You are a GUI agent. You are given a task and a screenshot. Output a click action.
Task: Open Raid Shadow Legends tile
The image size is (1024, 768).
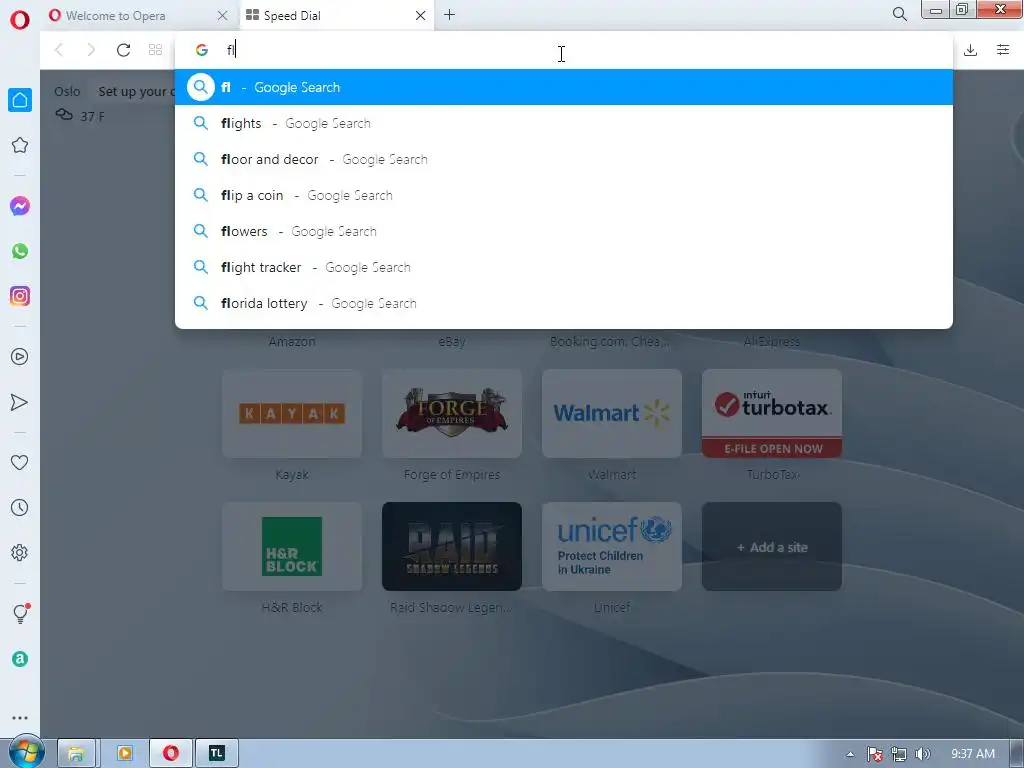coord(452,547)
